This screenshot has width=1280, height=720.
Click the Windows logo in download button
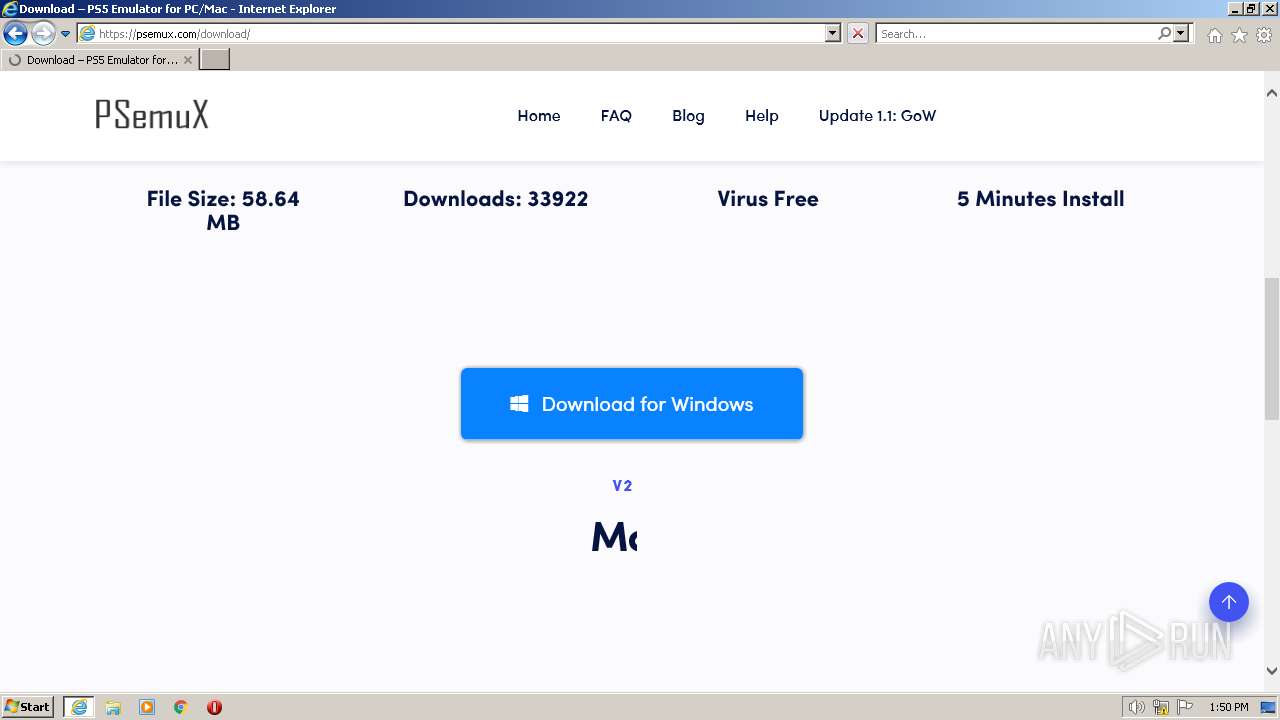[519, 404]
